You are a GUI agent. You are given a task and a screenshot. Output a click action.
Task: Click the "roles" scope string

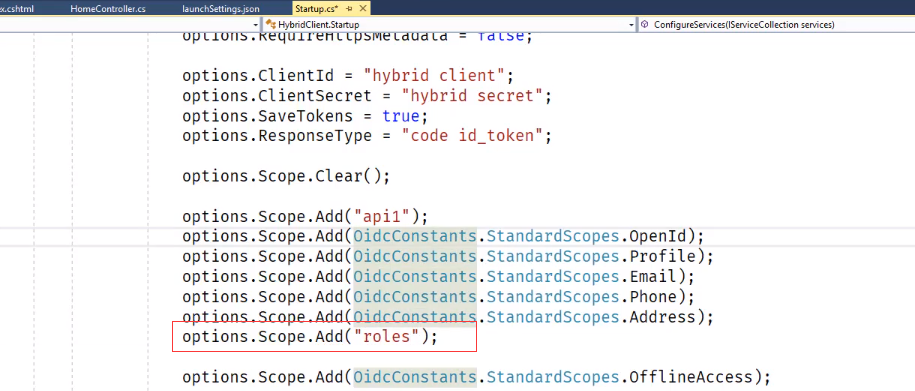(386, 337)
